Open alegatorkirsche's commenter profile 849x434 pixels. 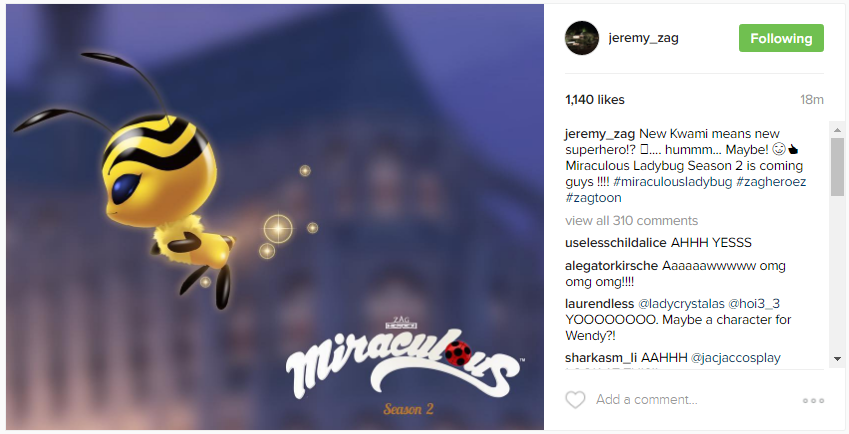pos(611,266)
